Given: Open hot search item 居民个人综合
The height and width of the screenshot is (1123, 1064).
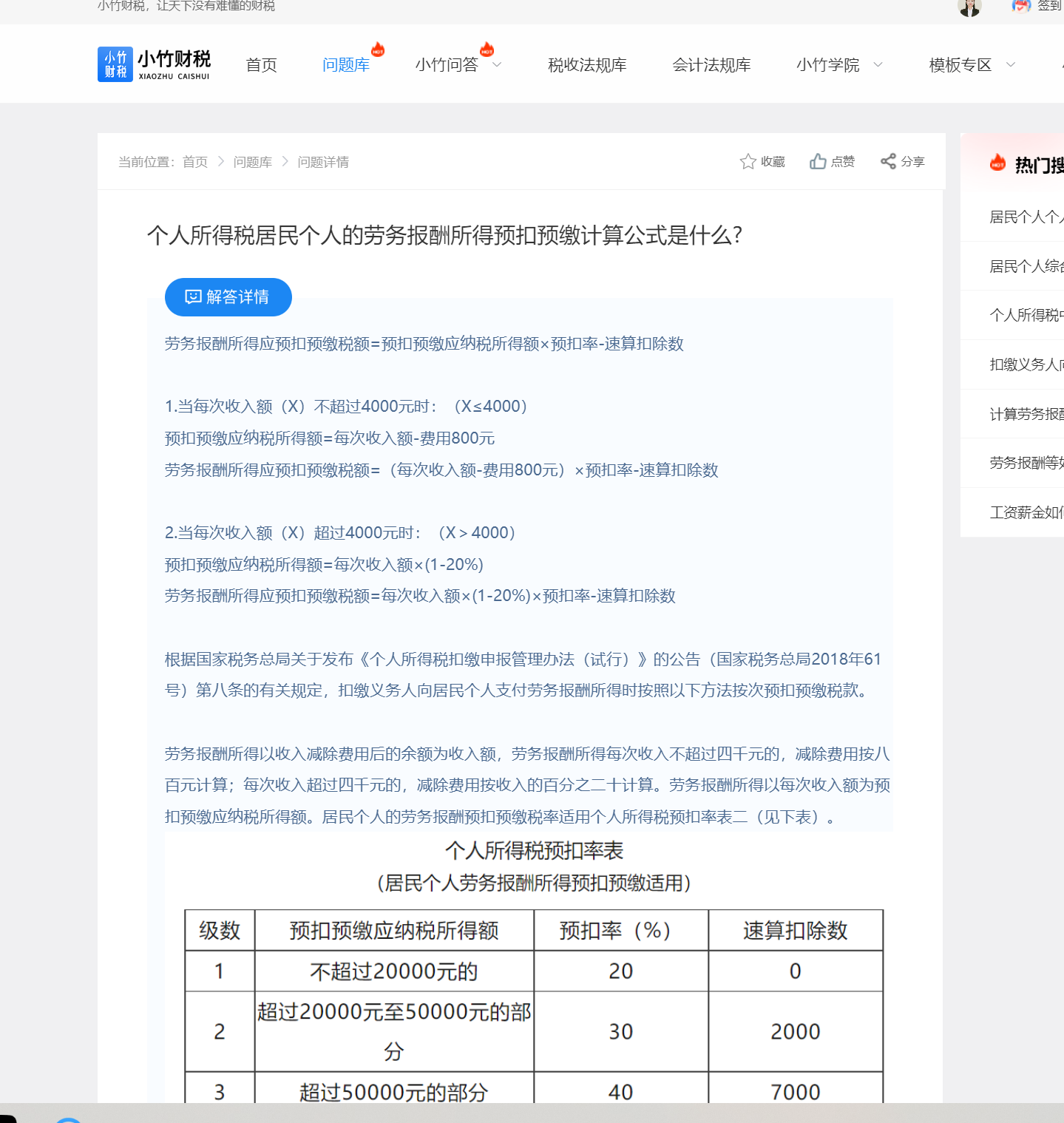Looking at the screenshot, I should point(1026,266).
